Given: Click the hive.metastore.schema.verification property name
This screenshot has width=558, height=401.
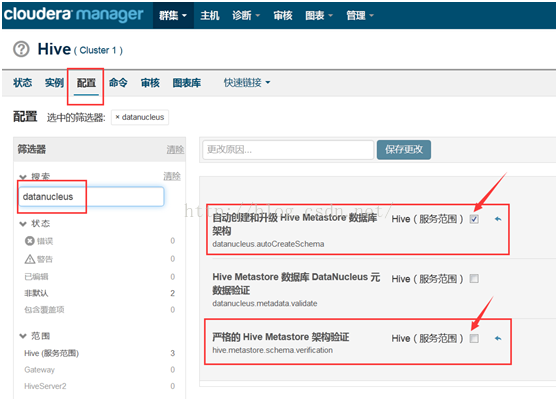Looking at the screenshot, I should [x=273, y=350].
